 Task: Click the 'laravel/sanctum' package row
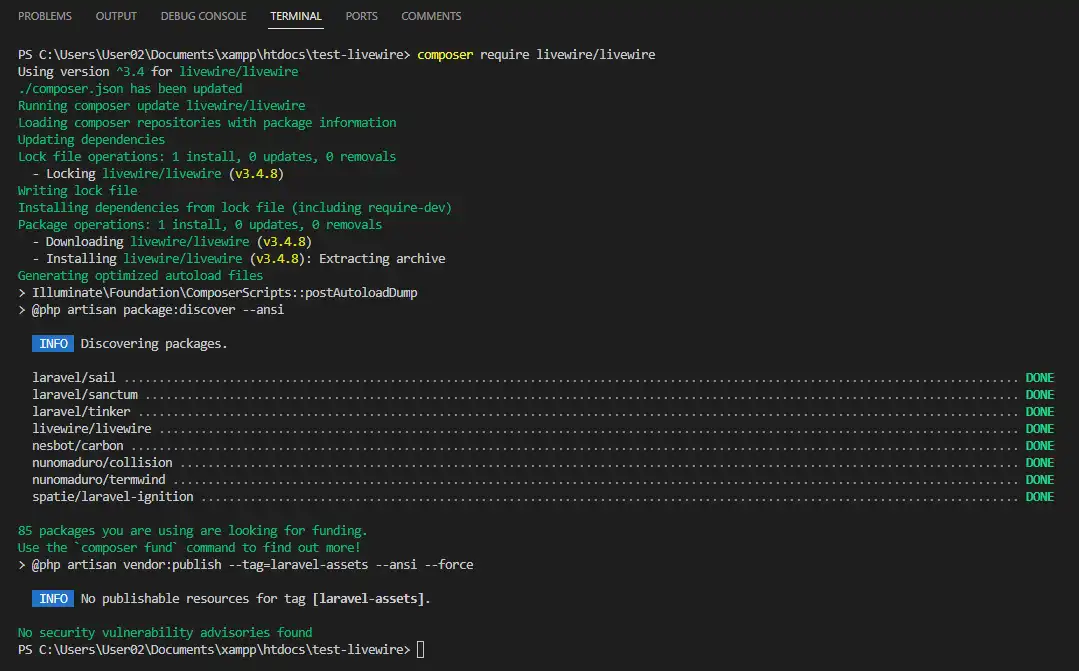[543, 394]
